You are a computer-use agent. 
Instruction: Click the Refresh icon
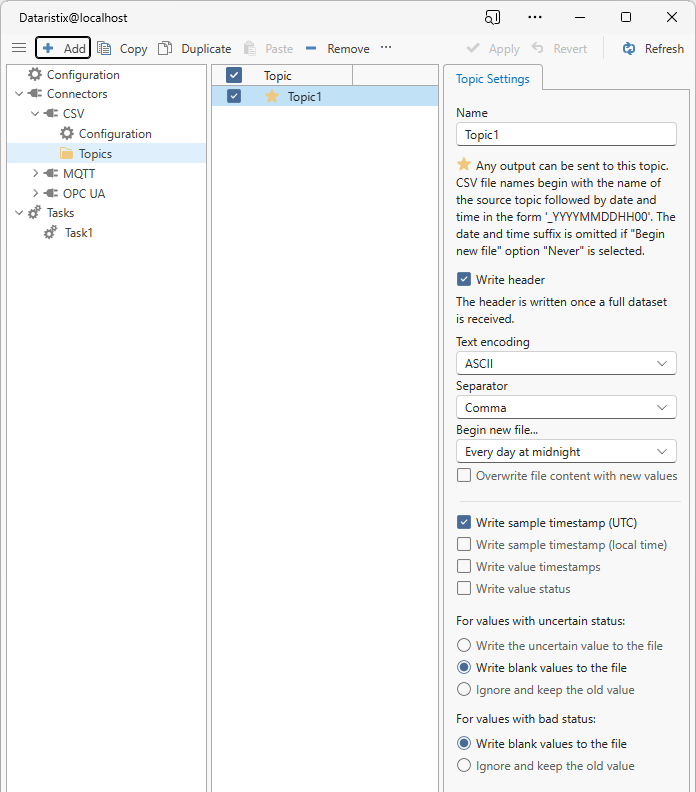629,48
